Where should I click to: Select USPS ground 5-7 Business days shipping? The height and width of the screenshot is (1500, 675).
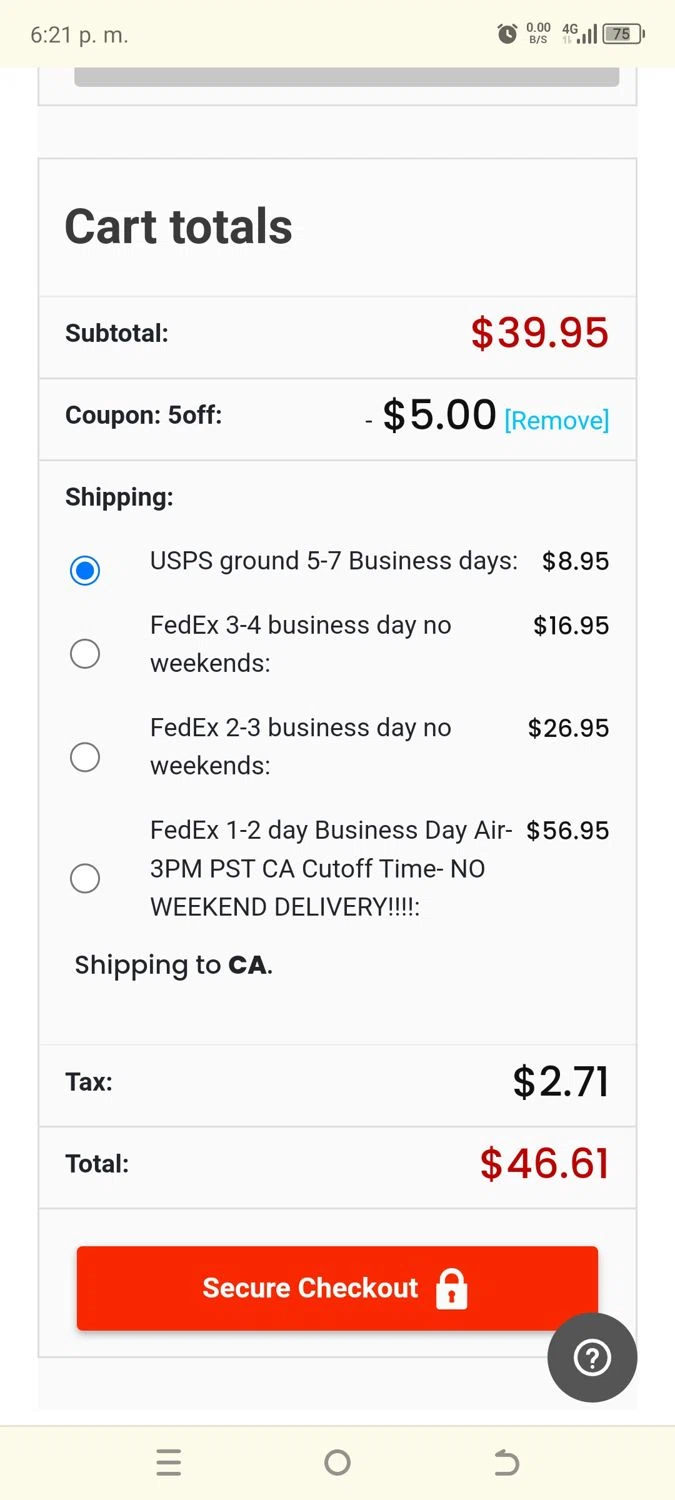coord(85,570)
